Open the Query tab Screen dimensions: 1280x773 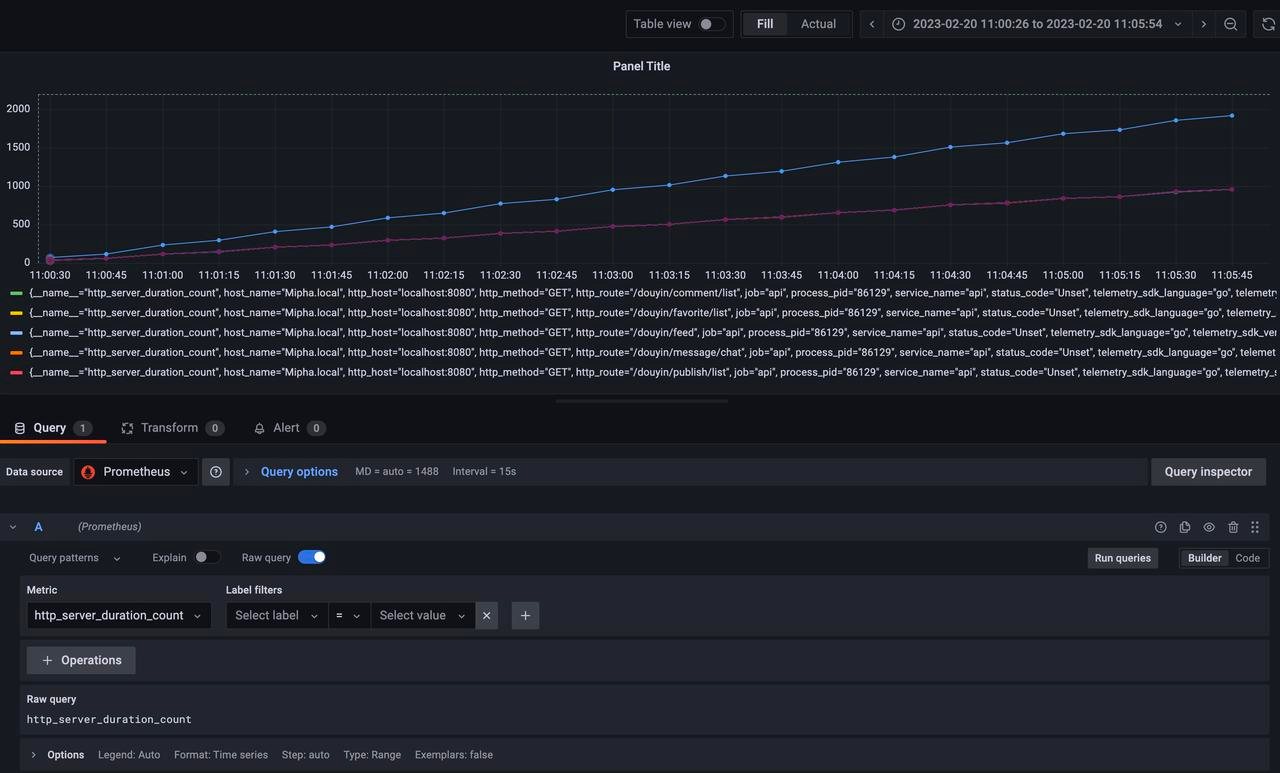(52, 427)
